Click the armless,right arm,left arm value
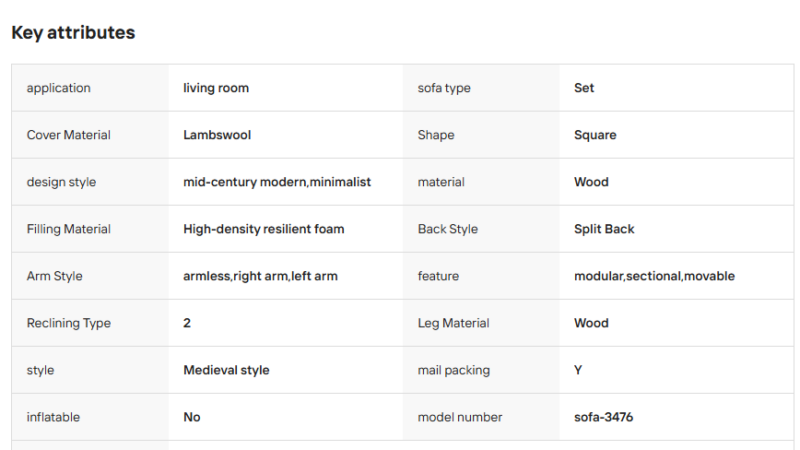Screen dimensions: 800x450 point(260,276)
